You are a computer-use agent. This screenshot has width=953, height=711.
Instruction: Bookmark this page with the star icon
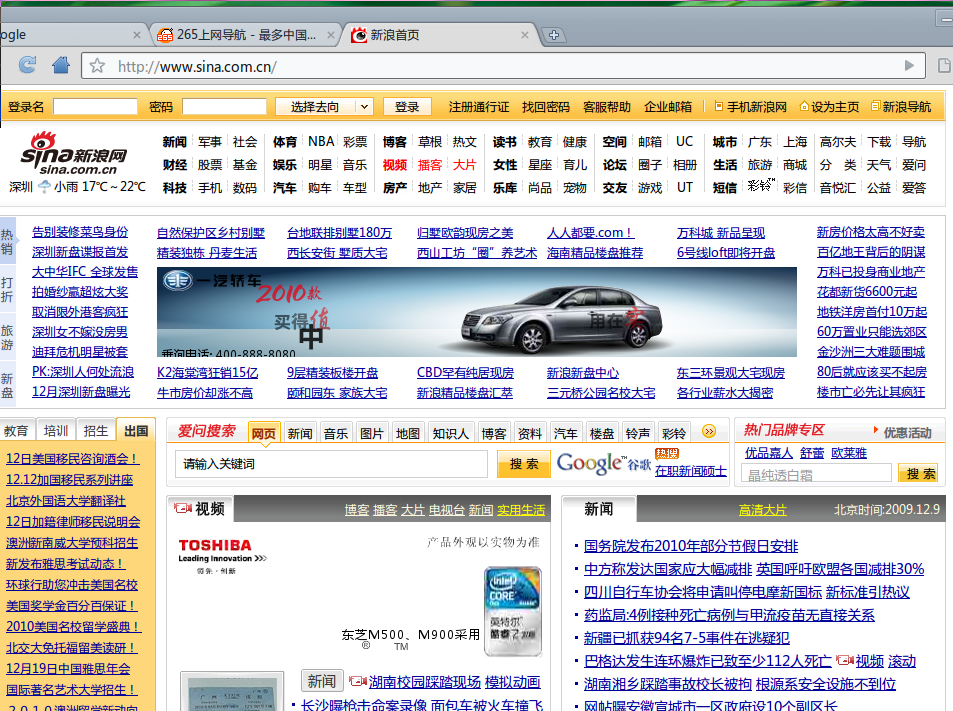pos(97,66)
